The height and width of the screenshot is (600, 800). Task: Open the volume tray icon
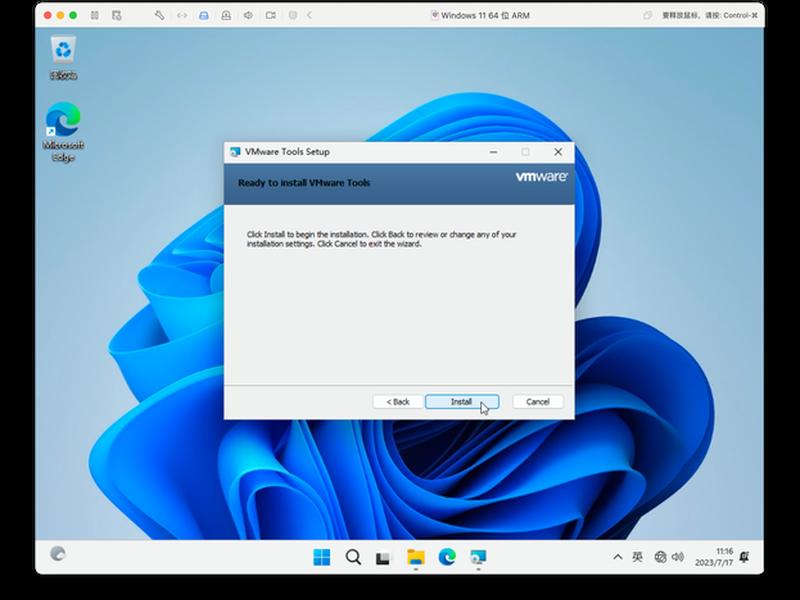point(678,557)
